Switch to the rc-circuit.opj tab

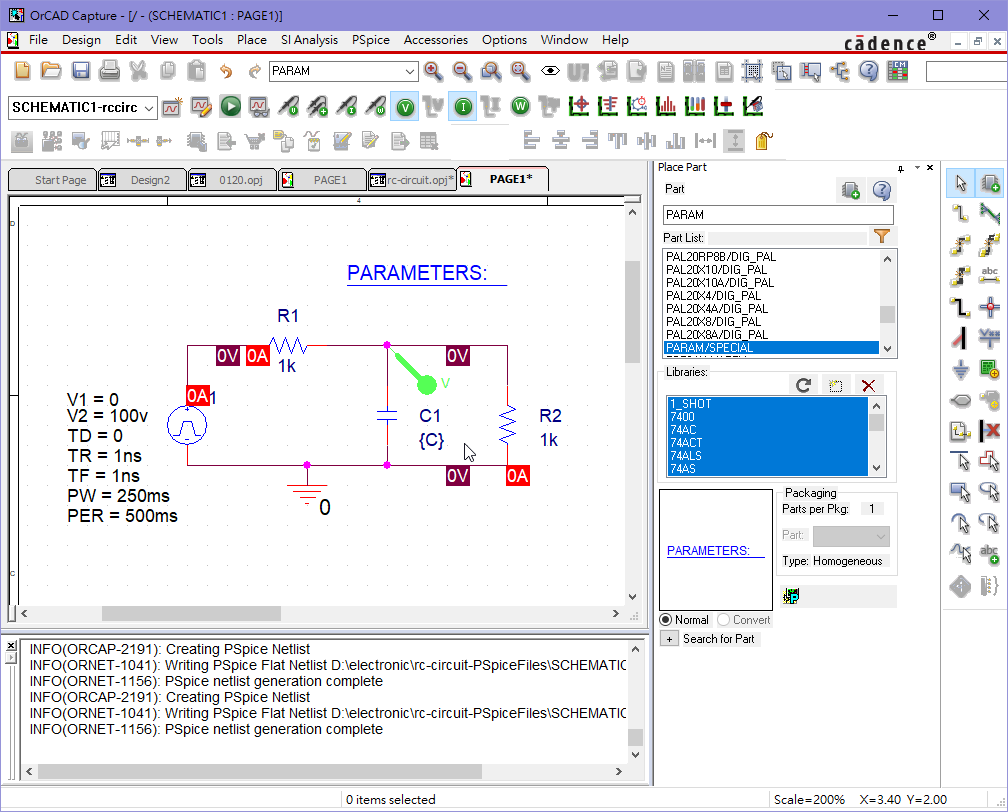click(x=413, y=180)
